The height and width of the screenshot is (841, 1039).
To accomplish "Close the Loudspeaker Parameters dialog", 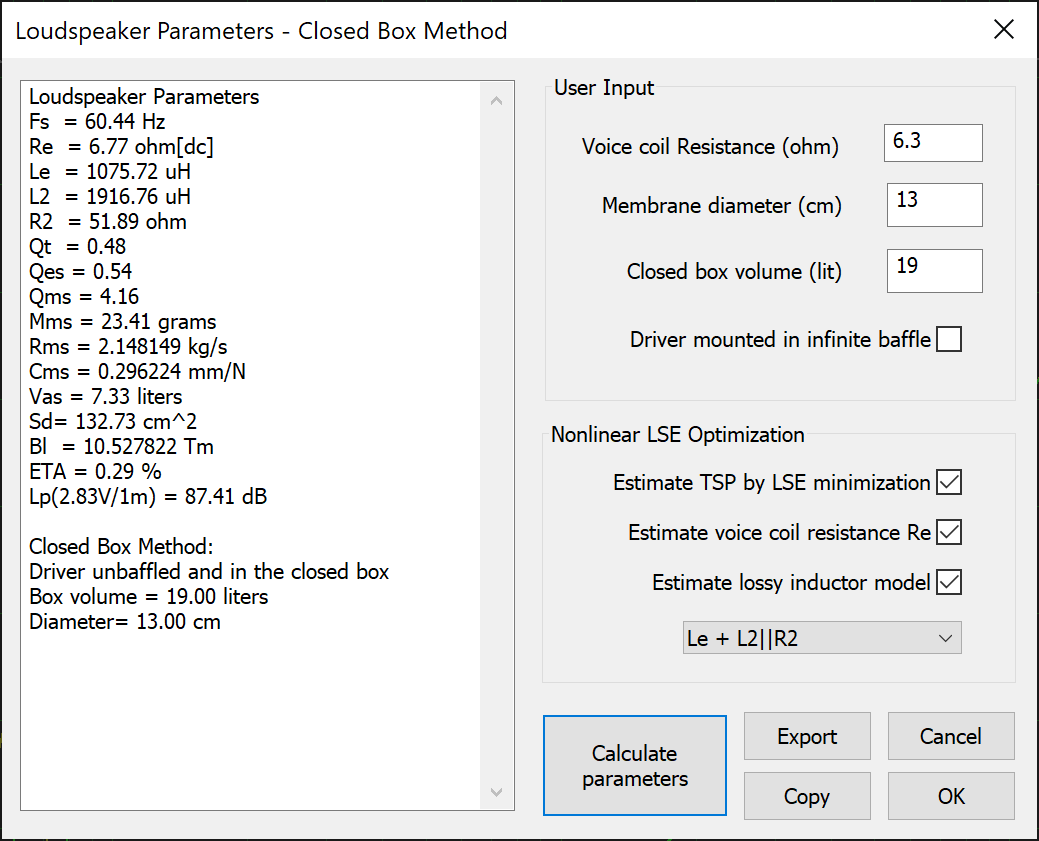I will coord(1004,29).
